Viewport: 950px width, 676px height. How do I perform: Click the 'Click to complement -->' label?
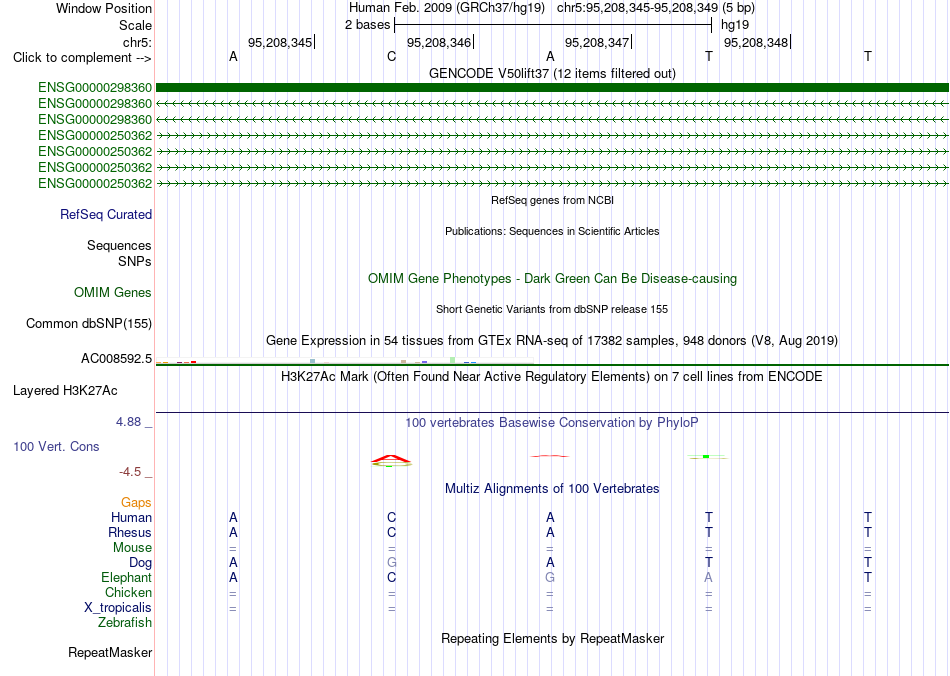(82, 58)
